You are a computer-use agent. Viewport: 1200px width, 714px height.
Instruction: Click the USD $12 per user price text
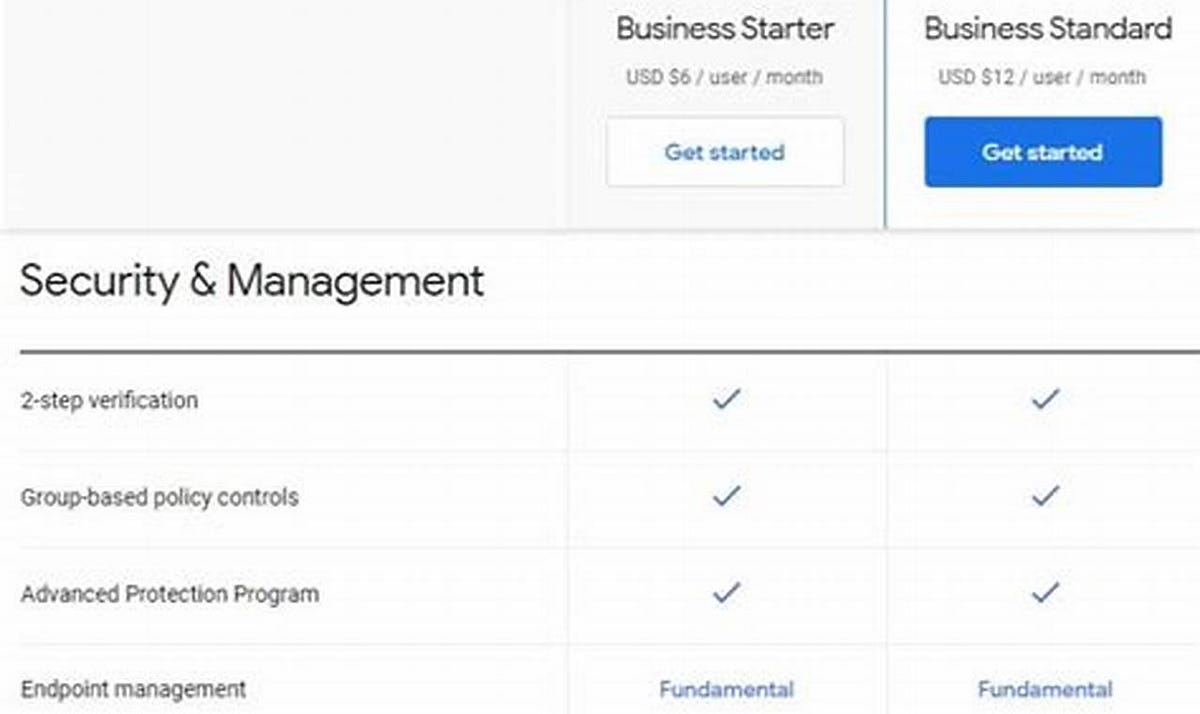1044,77
